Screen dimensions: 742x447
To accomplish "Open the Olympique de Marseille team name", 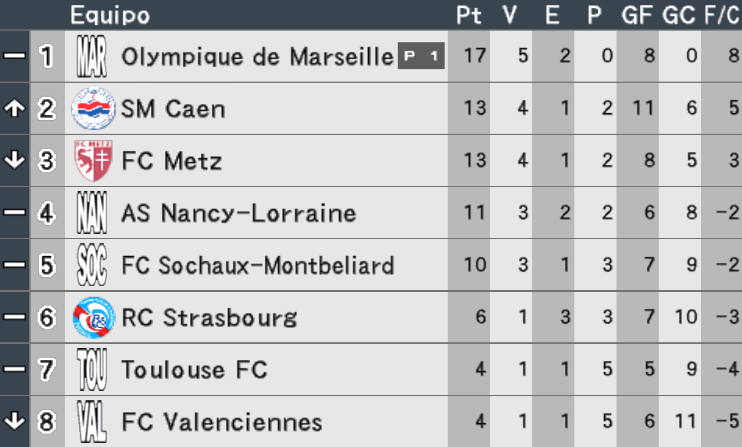I will pyautogui.click(x=257, y=57).
